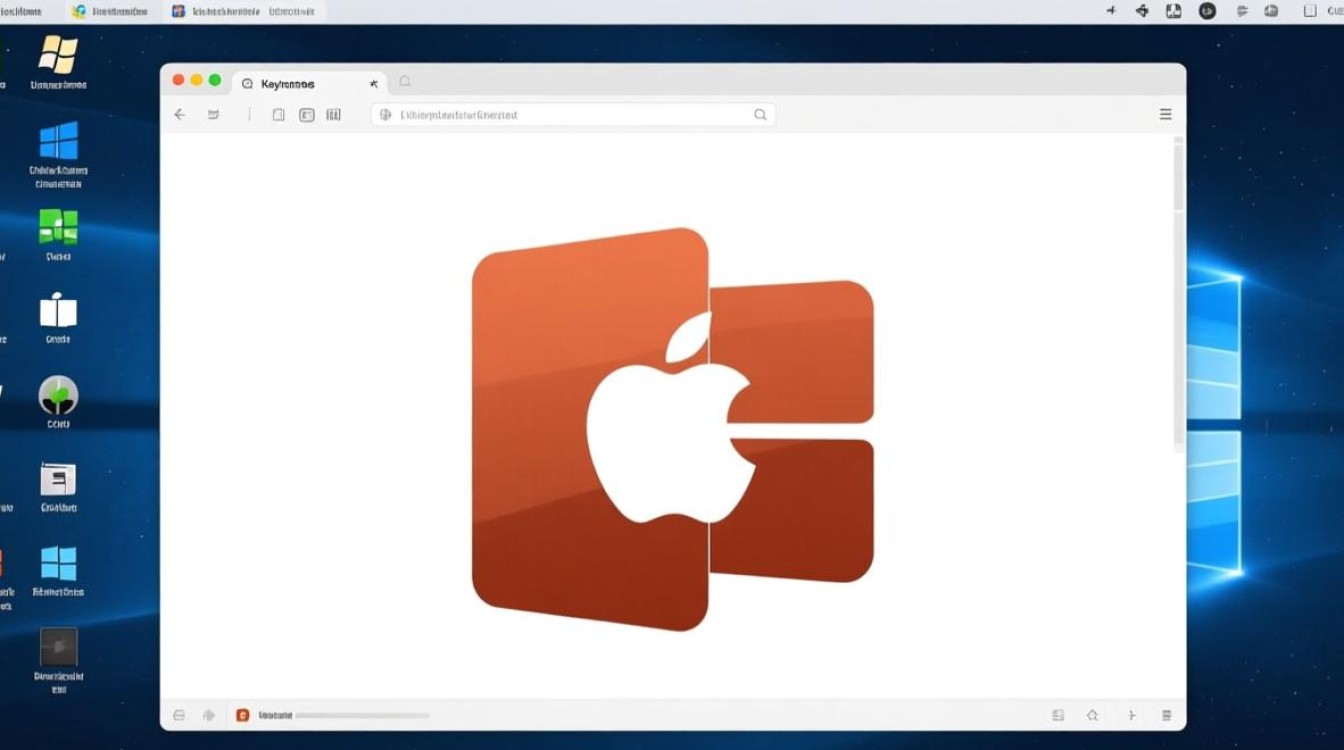The image size is (1344, 750).
Task: Open the green grid desktop icon
Action: coord(58,227)
